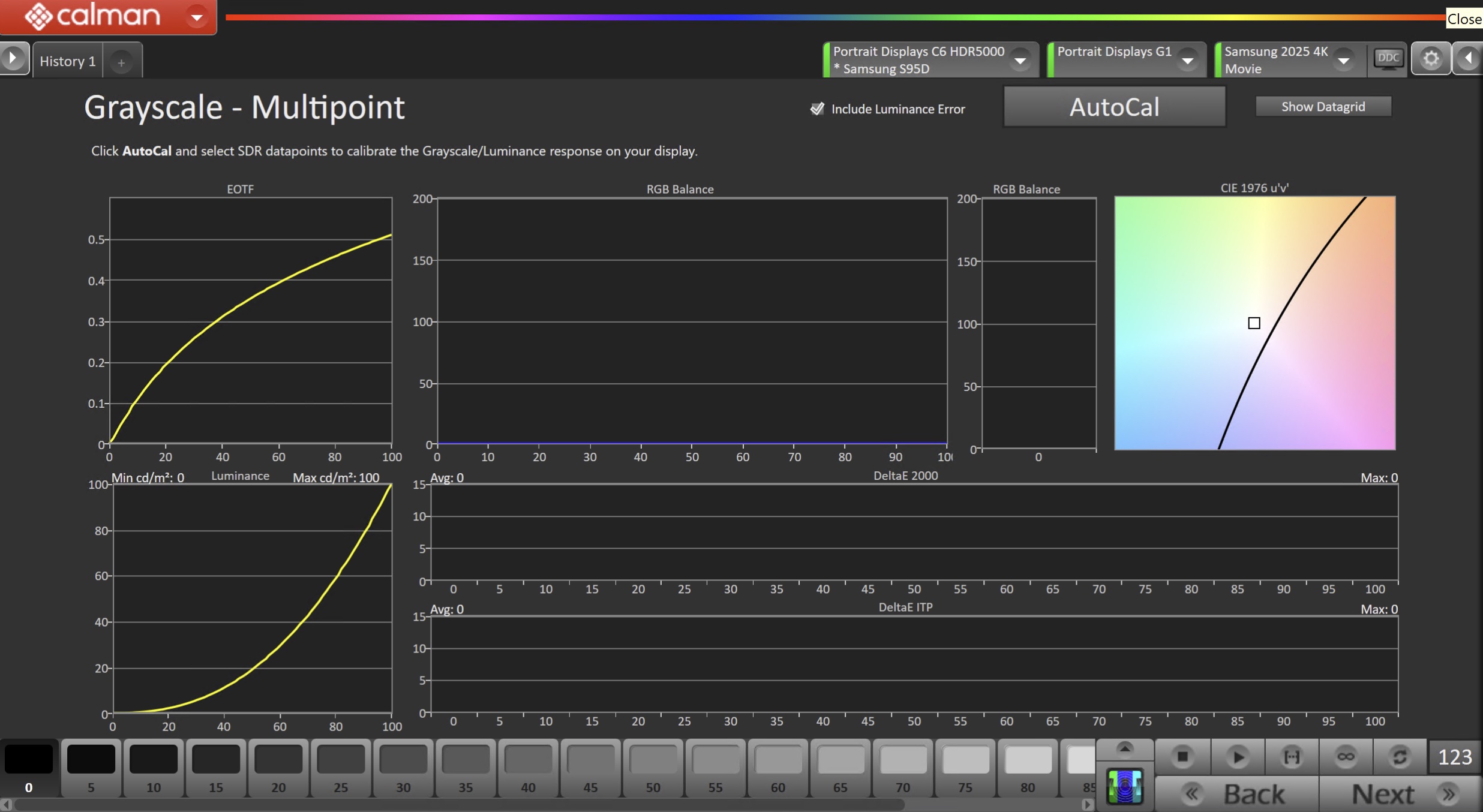
Task: Start reading with the play button
Action: 1237,757
